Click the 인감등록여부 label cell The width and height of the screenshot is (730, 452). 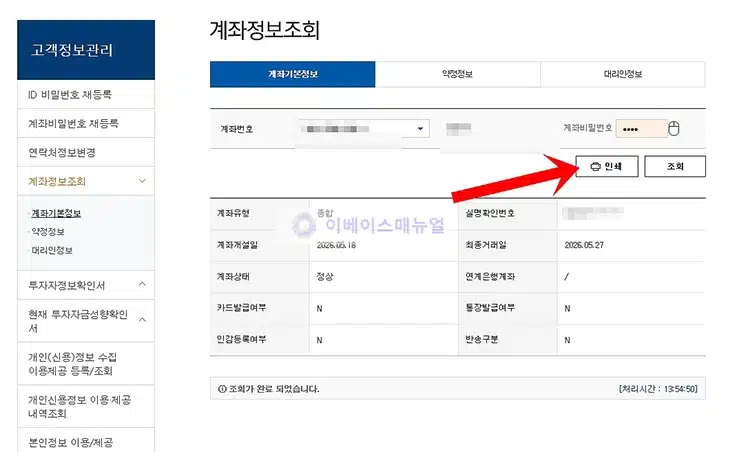coord(259,340)
